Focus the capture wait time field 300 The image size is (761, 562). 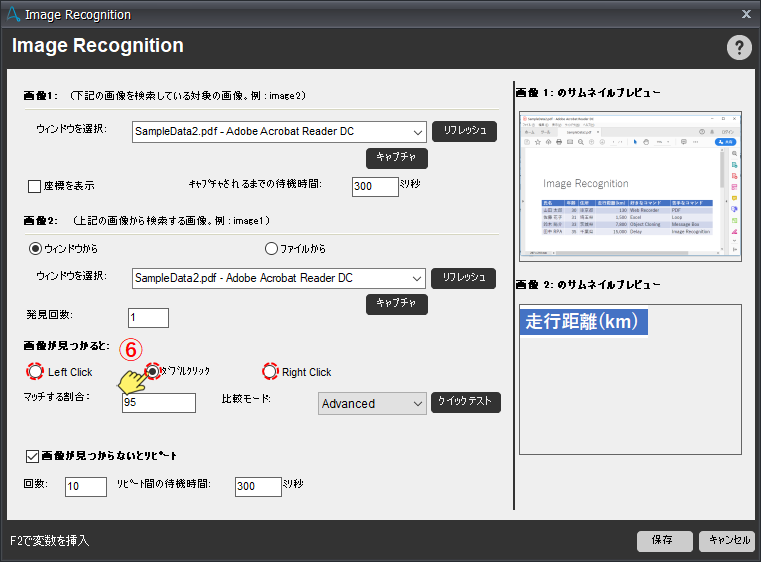coord(375,186)
